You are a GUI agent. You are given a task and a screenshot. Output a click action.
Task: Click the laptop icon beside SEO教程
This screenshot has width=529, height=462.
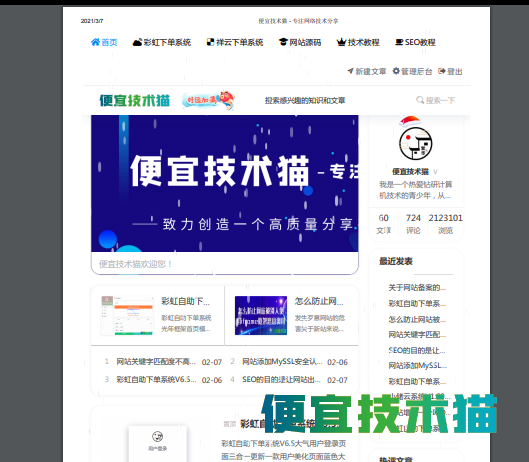tap(399, 42)
